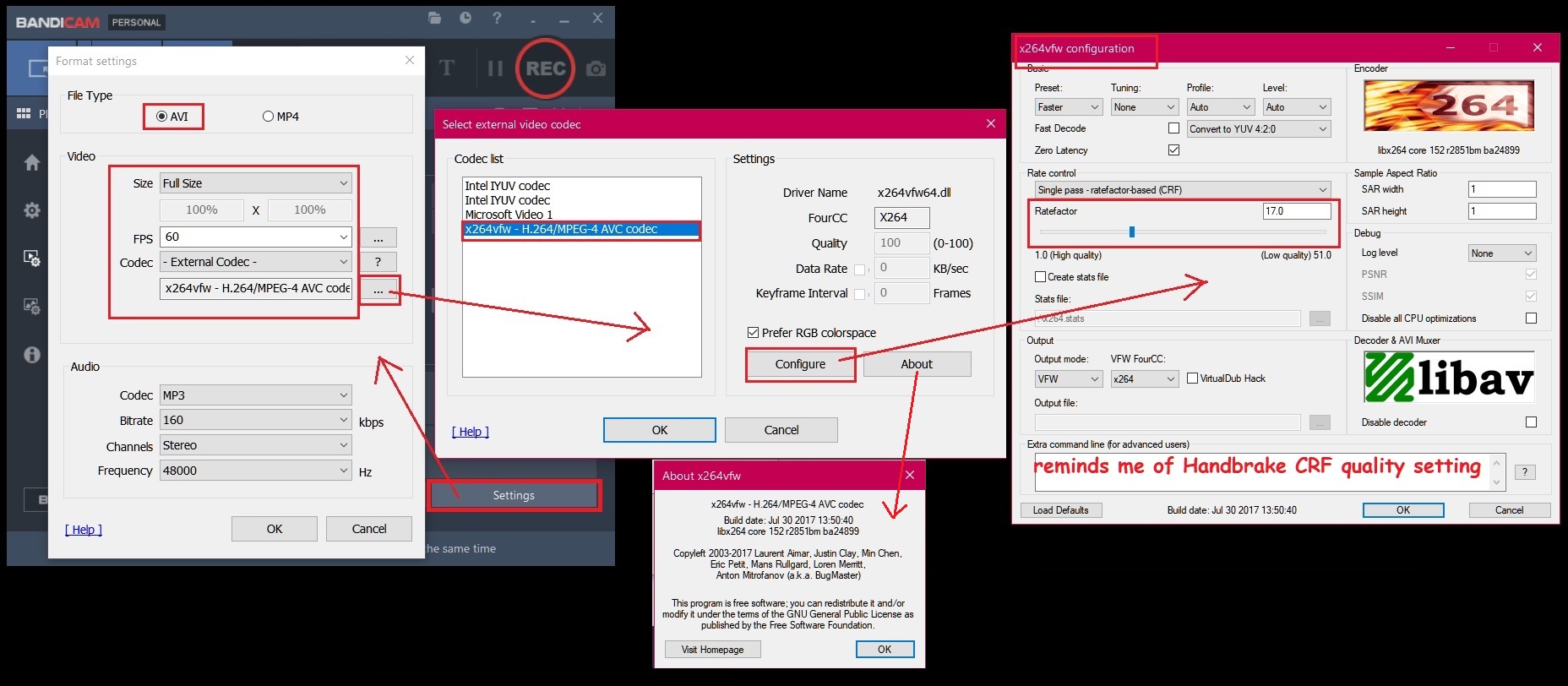Screen dimensions: 1568x686
Task: Click the Ratefactor value field showing 17.0
Action: pos(1297,211)
